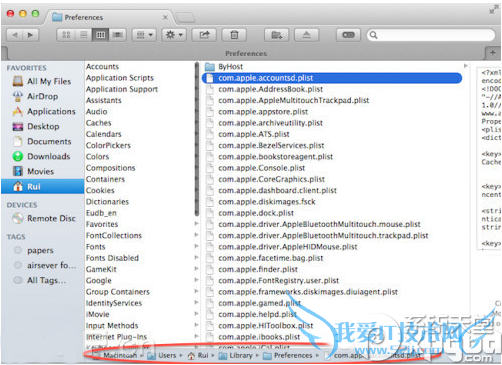Switch to column view
The image size is (502, 365).
[x=101, y=35]
